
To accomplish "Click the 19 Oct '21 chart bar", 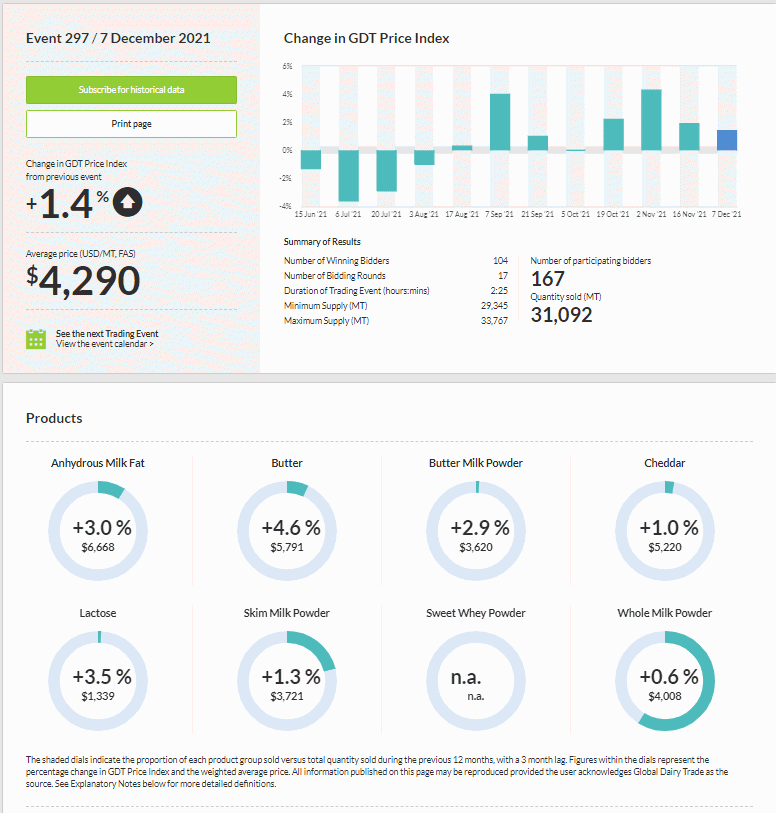I will click(614, 135).
